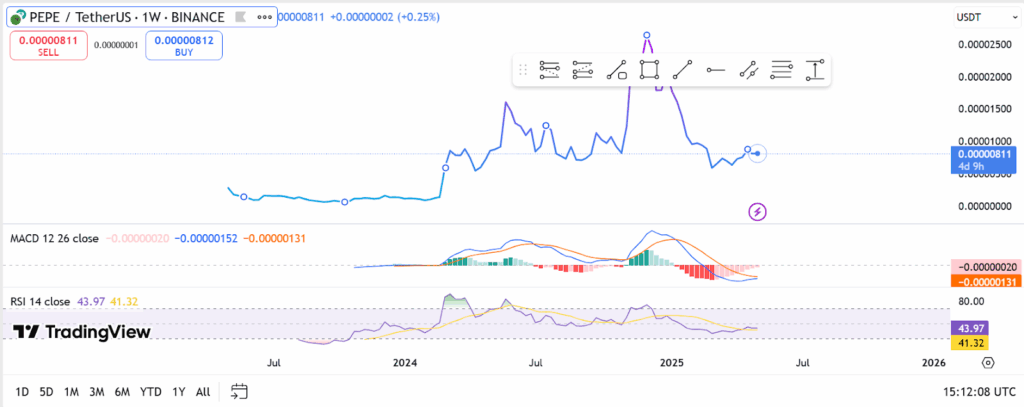The height and width of the screenshot is (407, 1024).
Task: Switch to the 6M time range
Action: click(122, 392)
